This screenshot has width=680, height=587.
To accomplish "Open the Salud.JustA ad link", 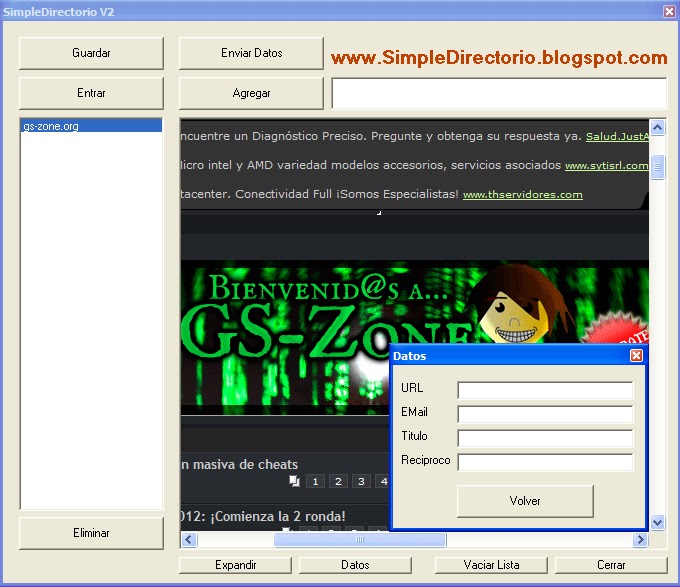I will (617, 137).
